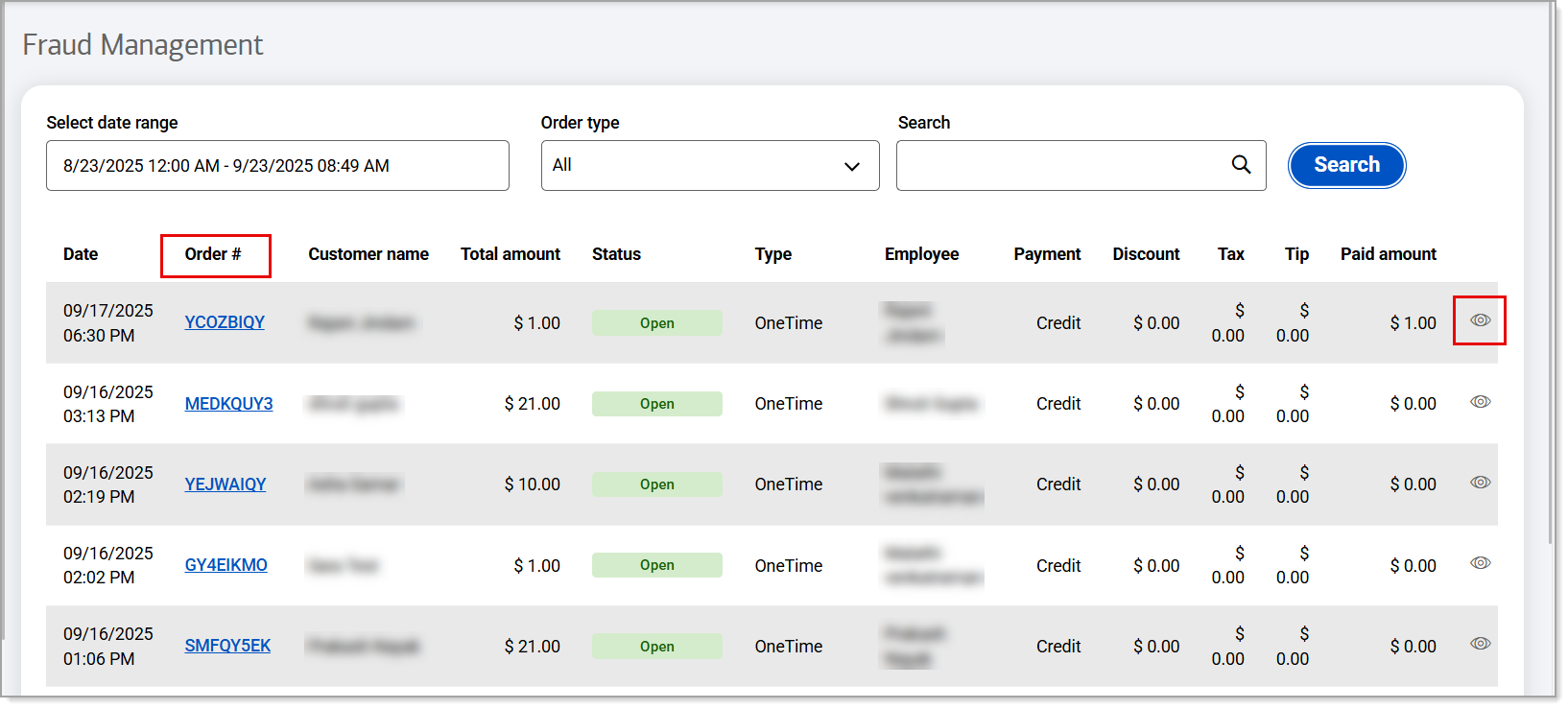The width and height of the screenshot is (1568, 709).
Task: Click the vertical scrollbar on the right edge
Action: coord(1549,273)
